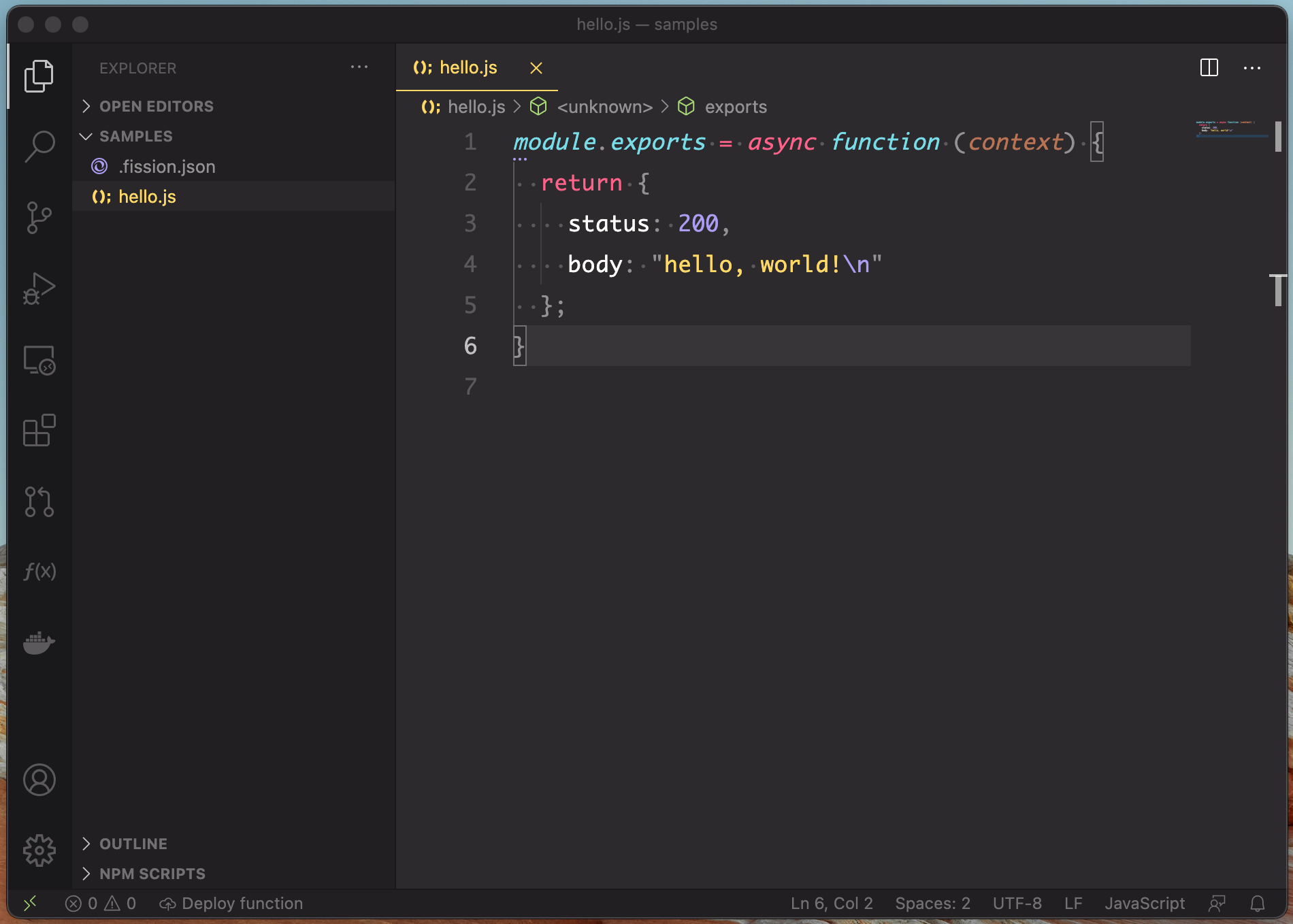Expand the Open Editors section

click(156, 106)
